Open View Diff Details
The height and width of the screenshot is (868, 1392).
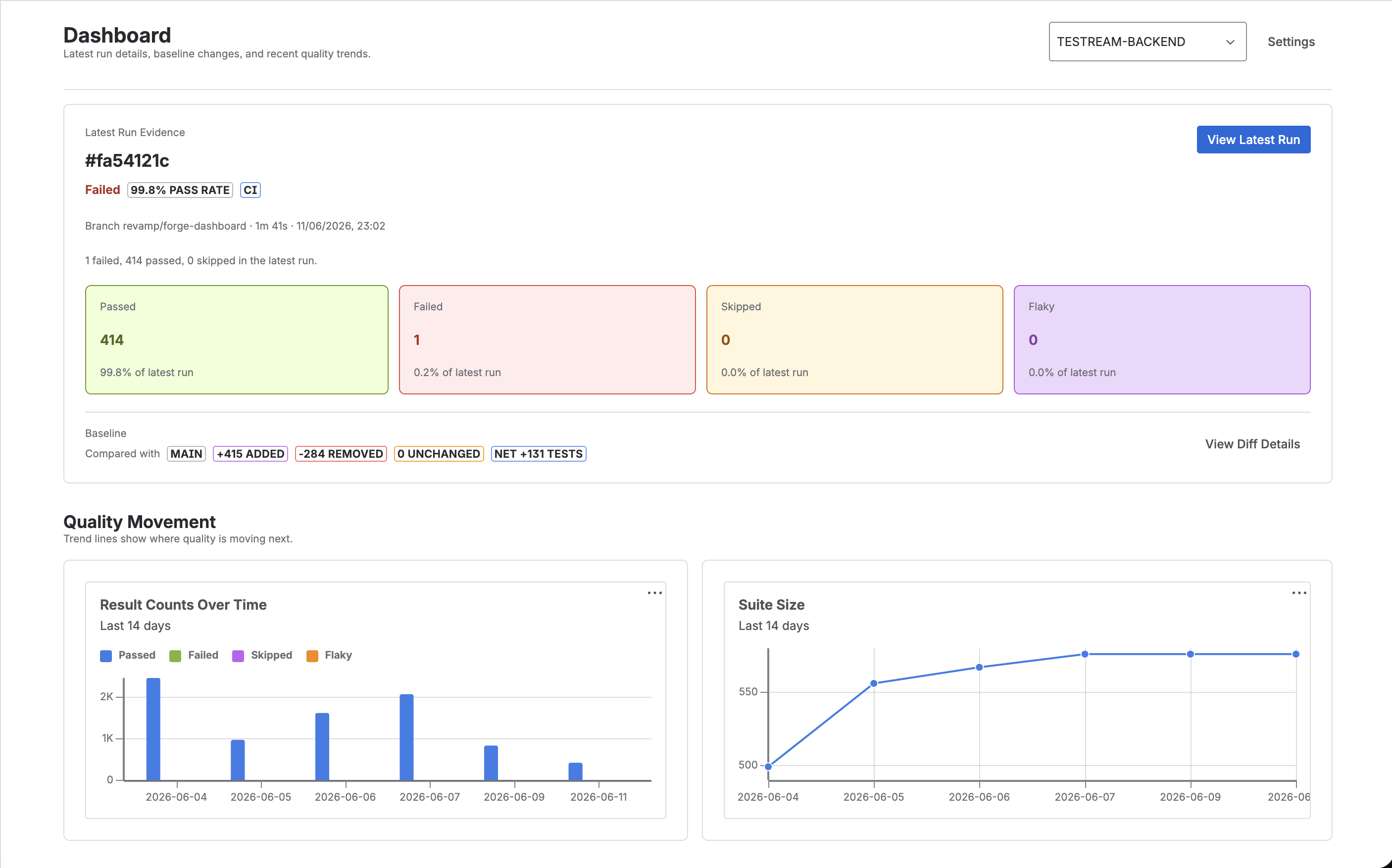point(1252,444)
